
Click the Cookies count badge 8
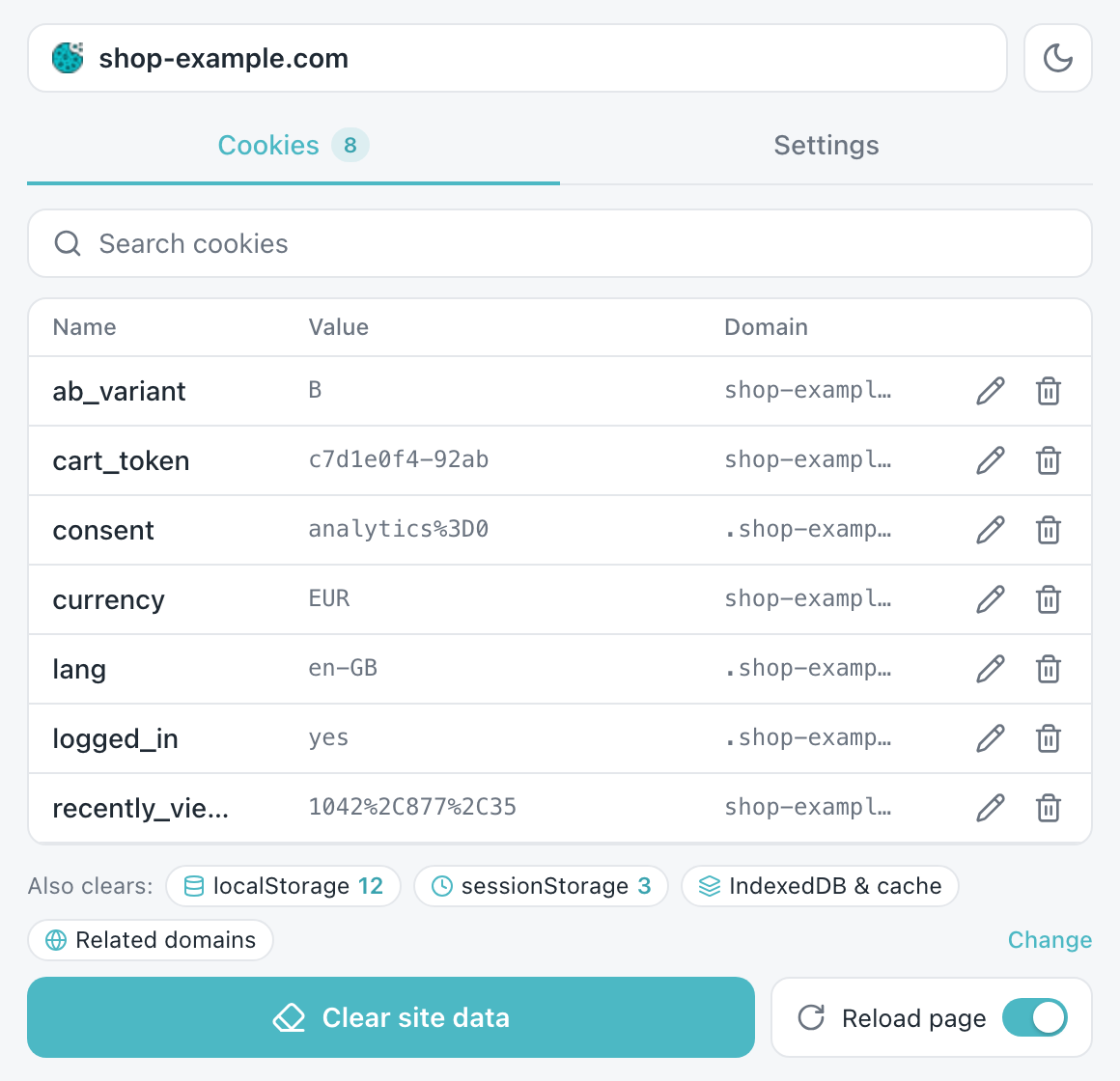350,145
